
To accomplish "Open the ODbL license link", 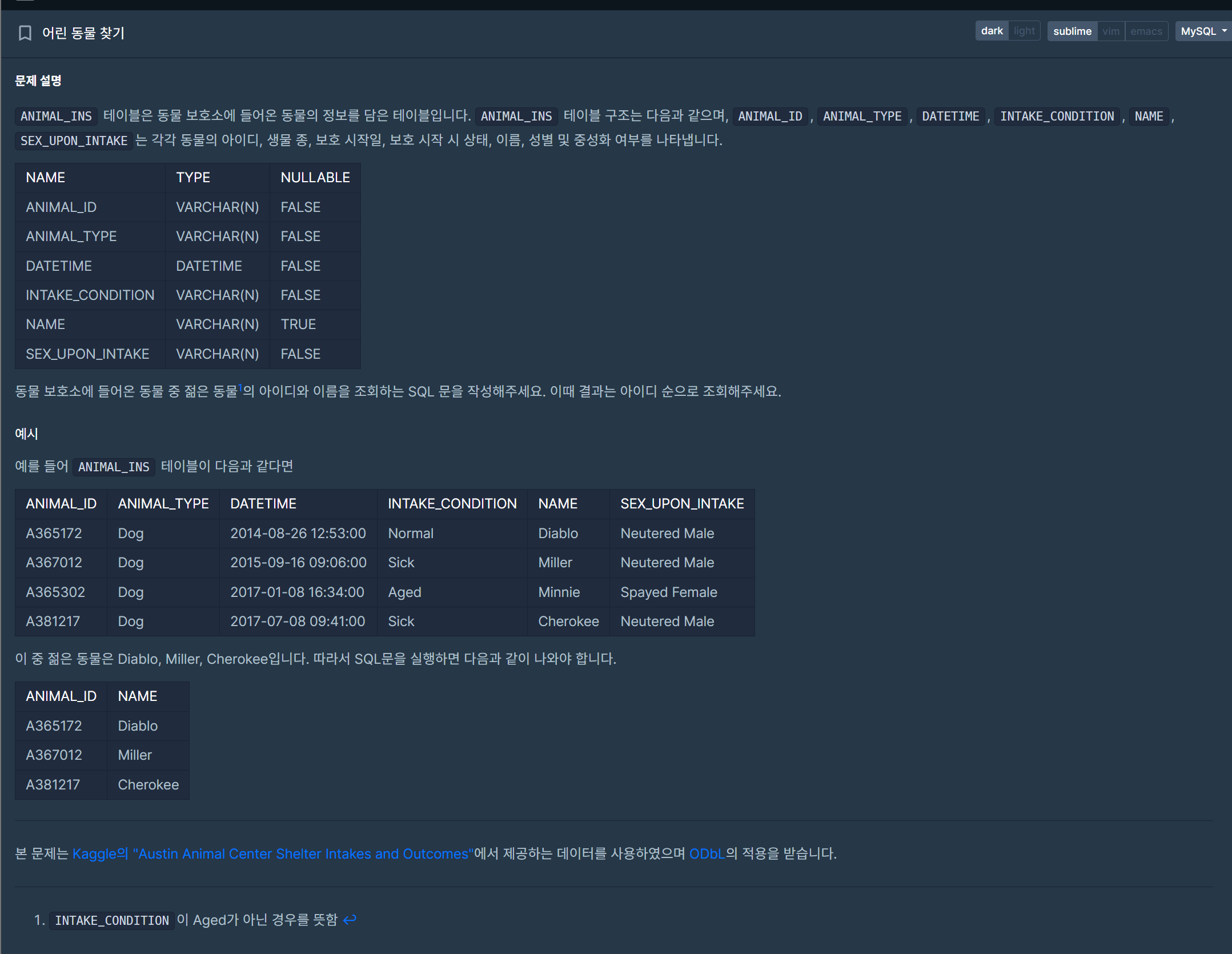I will 707,853.
